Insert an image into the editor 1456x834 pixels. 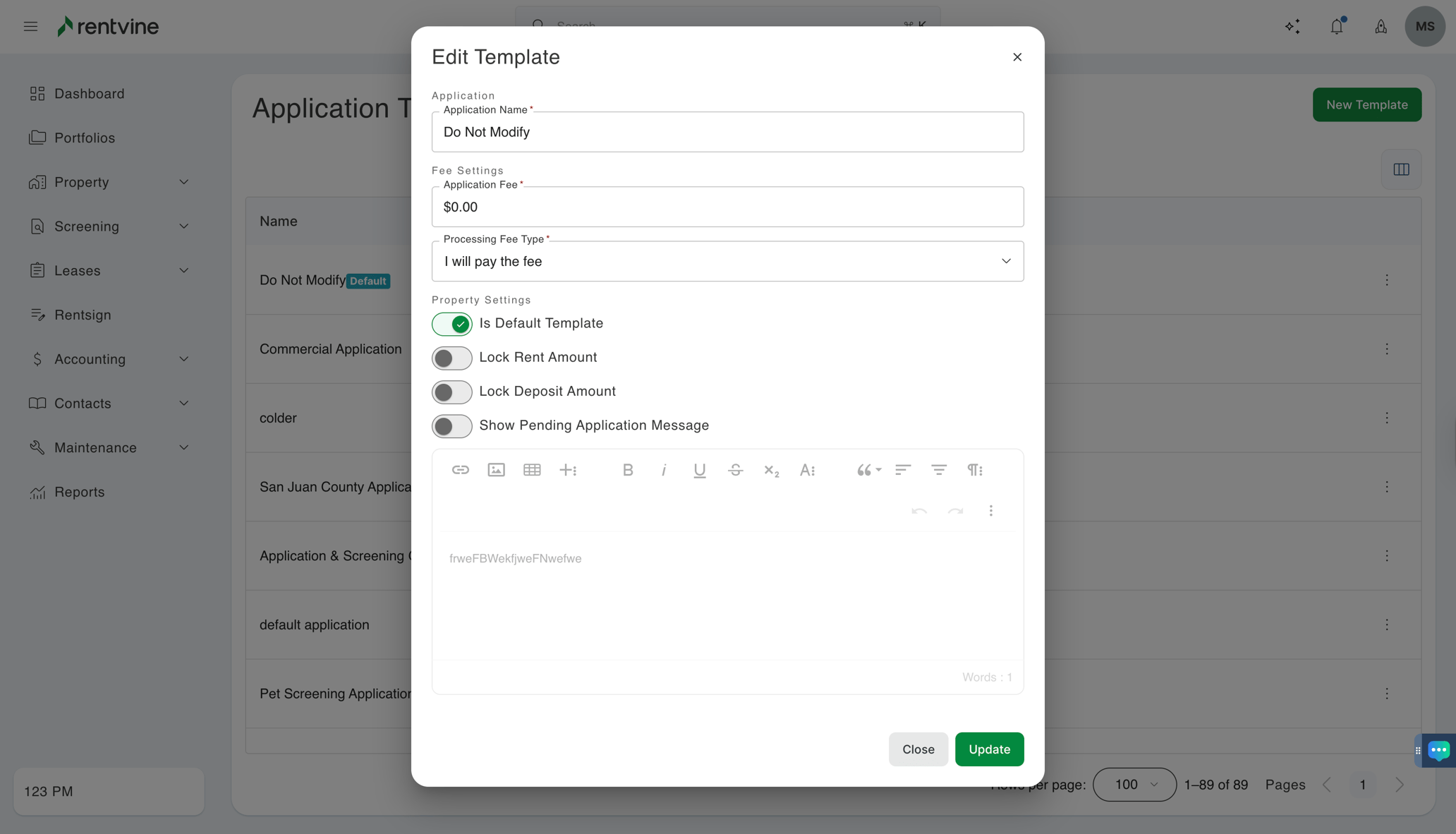[x=497, y=469]
